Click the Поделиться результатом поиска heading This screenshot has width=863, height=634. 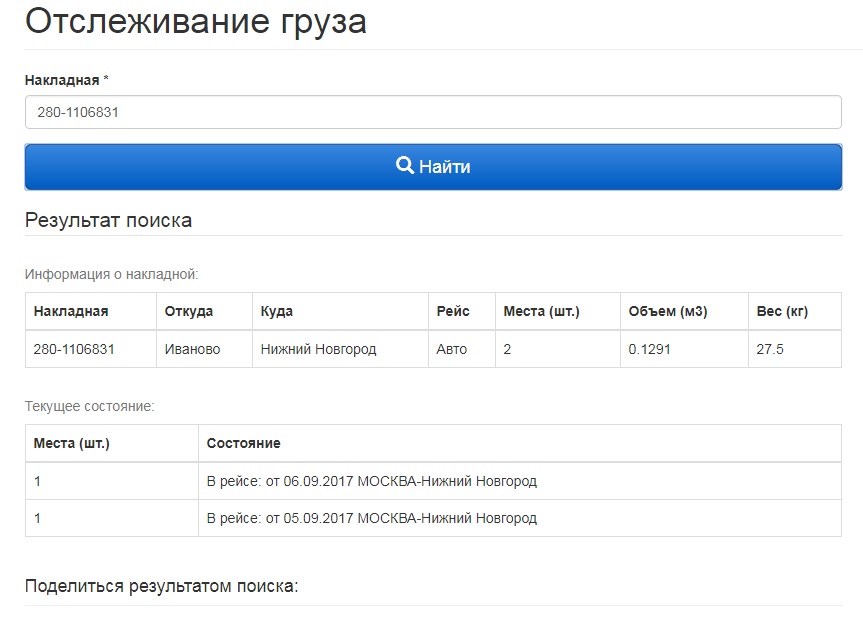coord(161,586)
